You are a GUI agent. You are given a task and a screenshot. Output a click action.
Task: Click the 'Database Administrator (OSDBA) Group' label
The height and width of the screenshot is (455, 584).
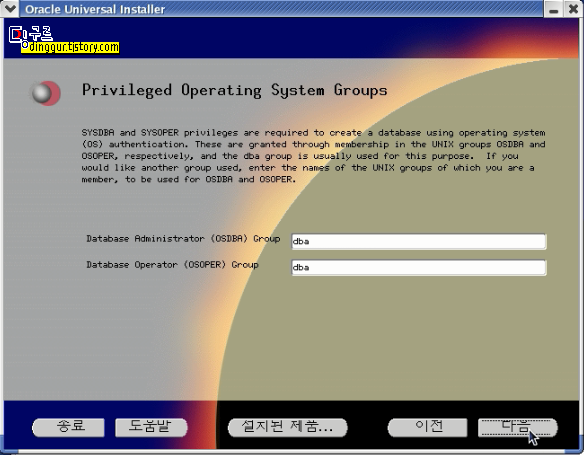pyautogui.click(x=183, y=239)
